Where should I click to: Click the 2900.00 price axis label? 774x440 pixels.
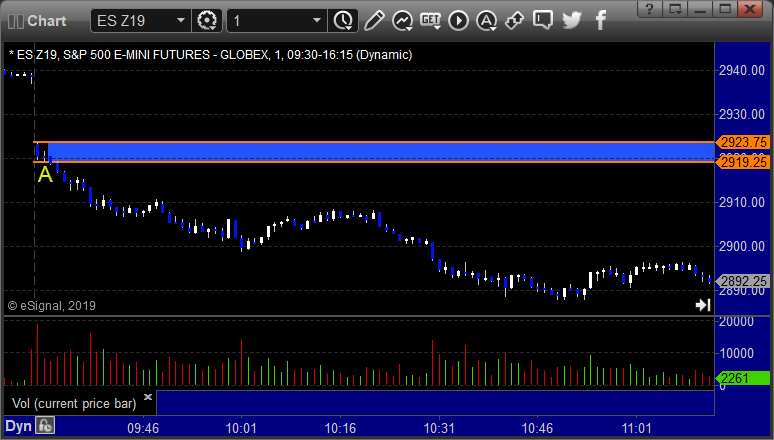pyautogui.click(x=742, y=246)
